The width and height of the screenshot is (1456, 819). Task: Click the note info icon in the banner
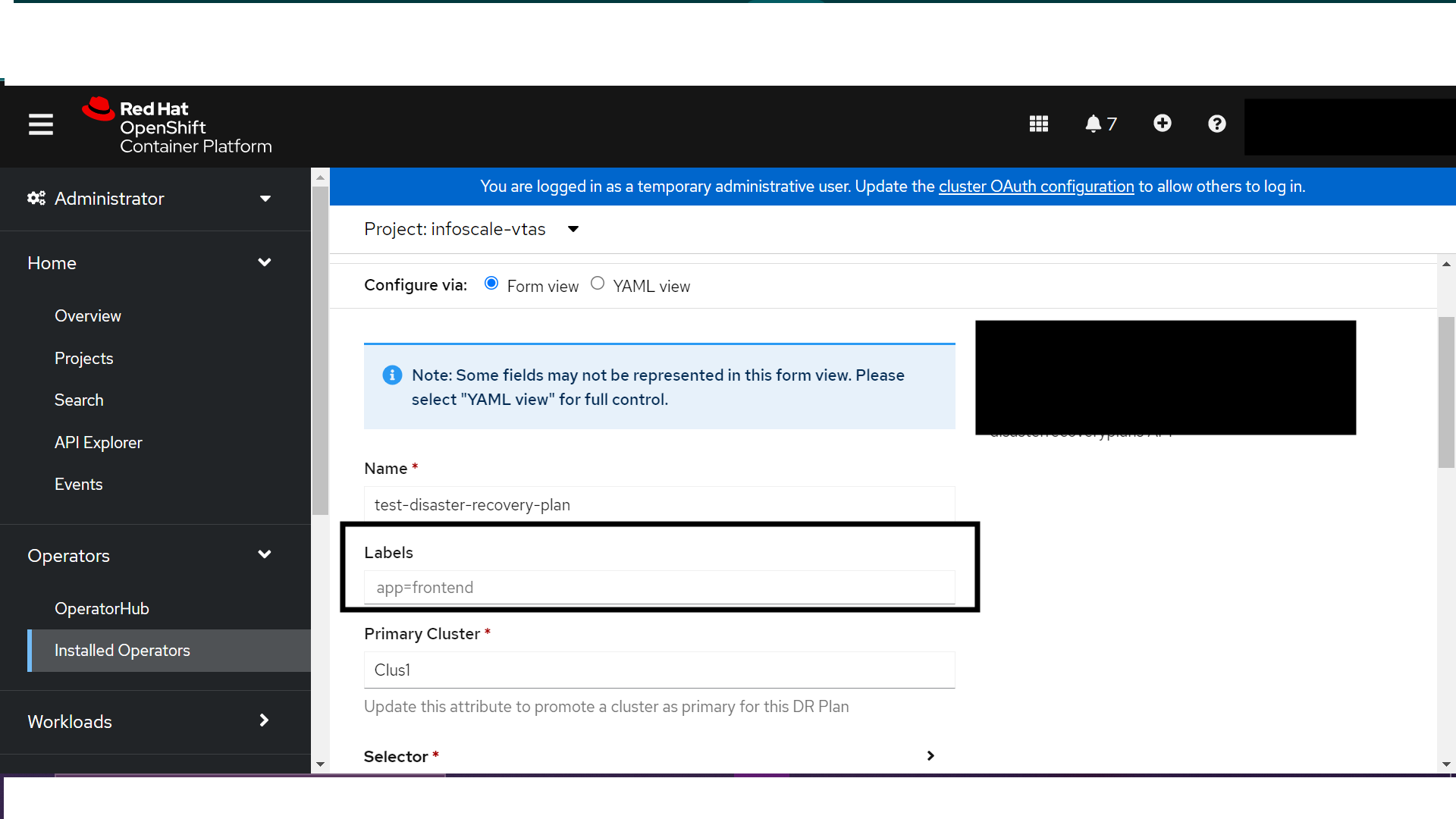[x=392, y=375]
